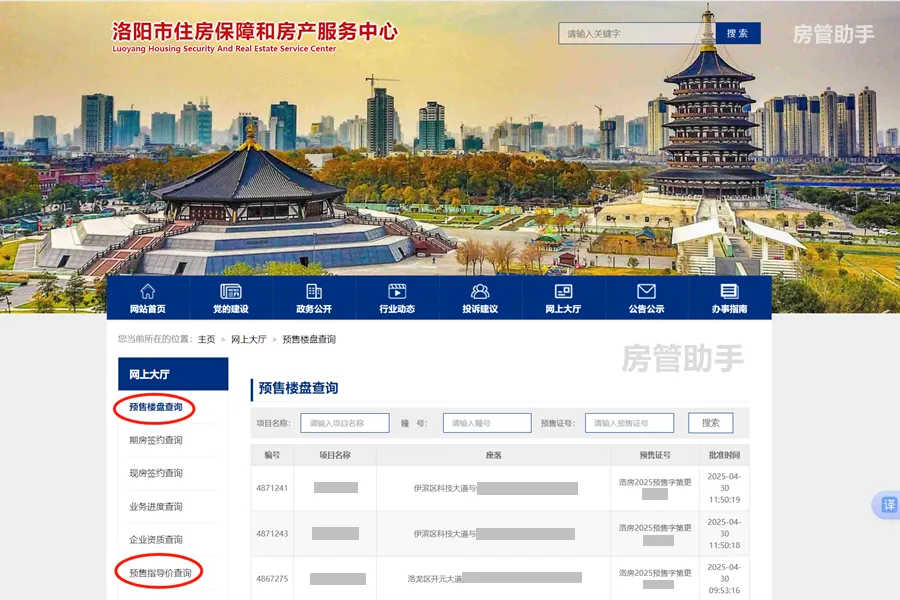Click the 投诉建议 people icon
The image size is (900, 600).
[480, 291]
